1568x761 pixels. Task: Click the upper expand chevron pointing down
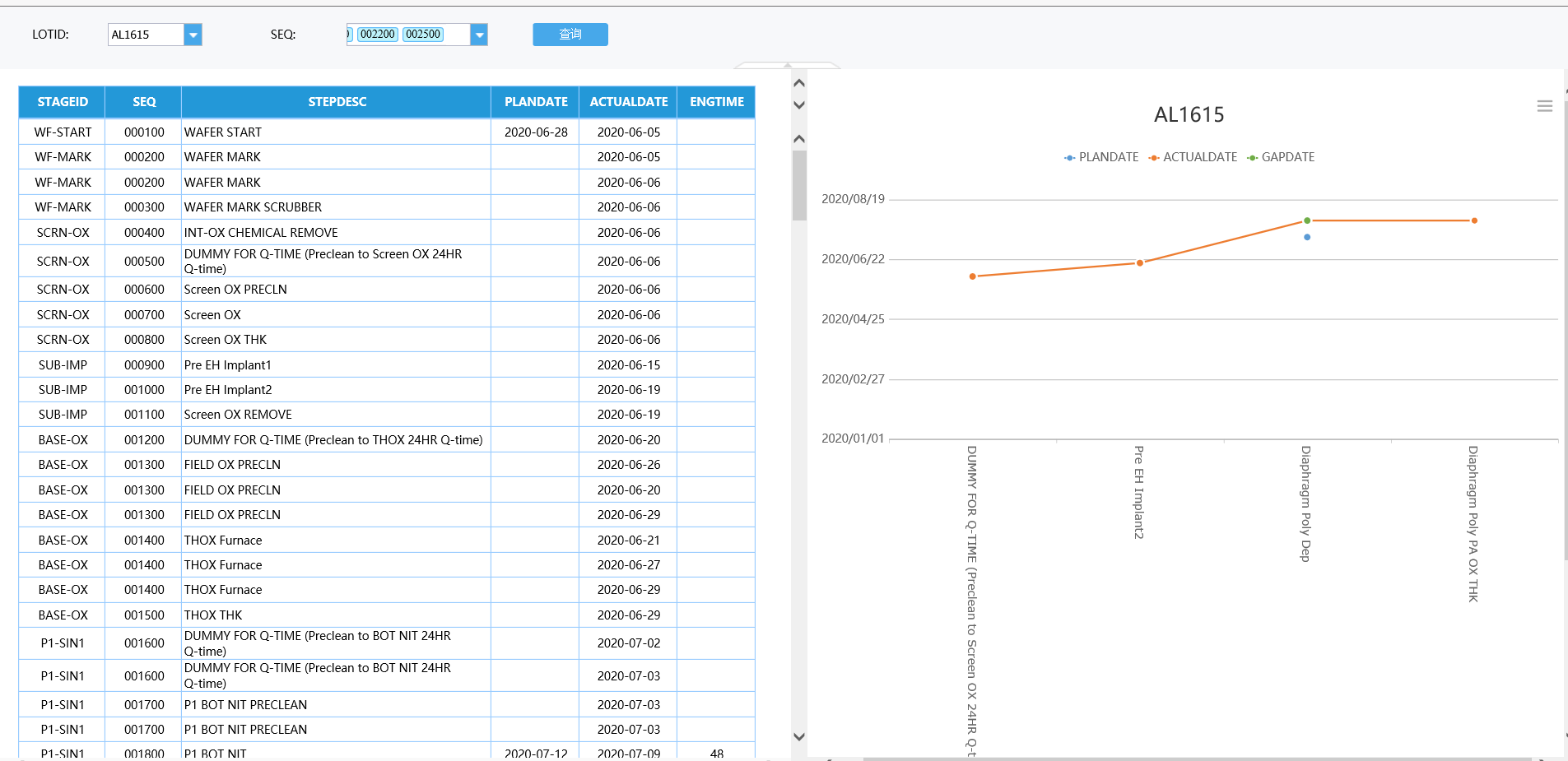(798, 105)
